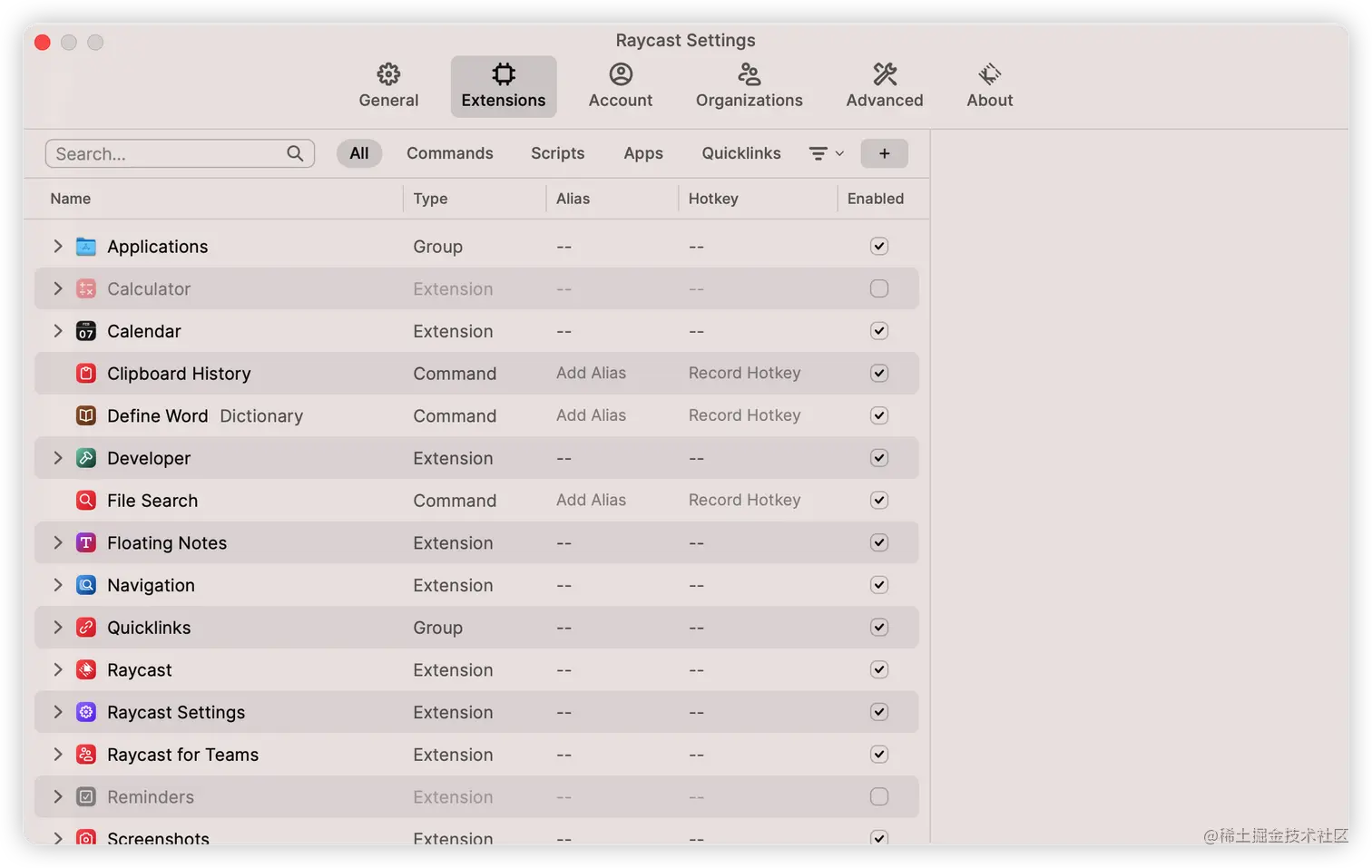Image resolution: width=1372 pixels, height=868 pixels.
Task: Expand the Raycast extension row
Action: point(58,669)
